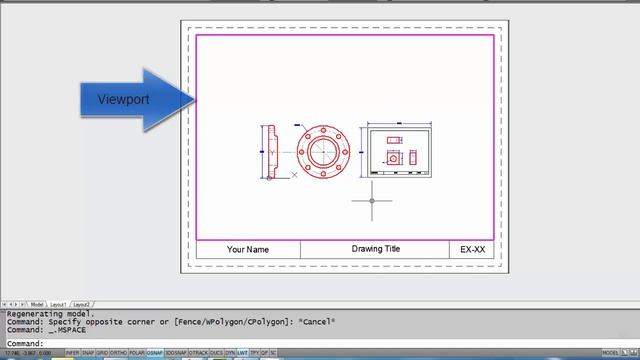This screenshot has height=360, width=640.
Task: Select the nested layout rectangle drawing
Action: click(399, 152)
